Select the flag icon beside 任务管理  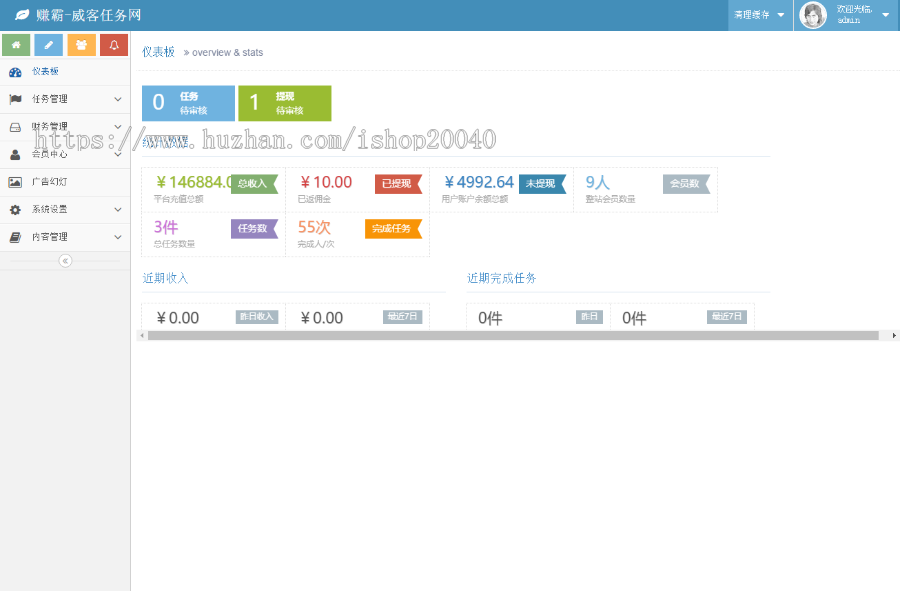pyautogui.click(x=14, y=99)
